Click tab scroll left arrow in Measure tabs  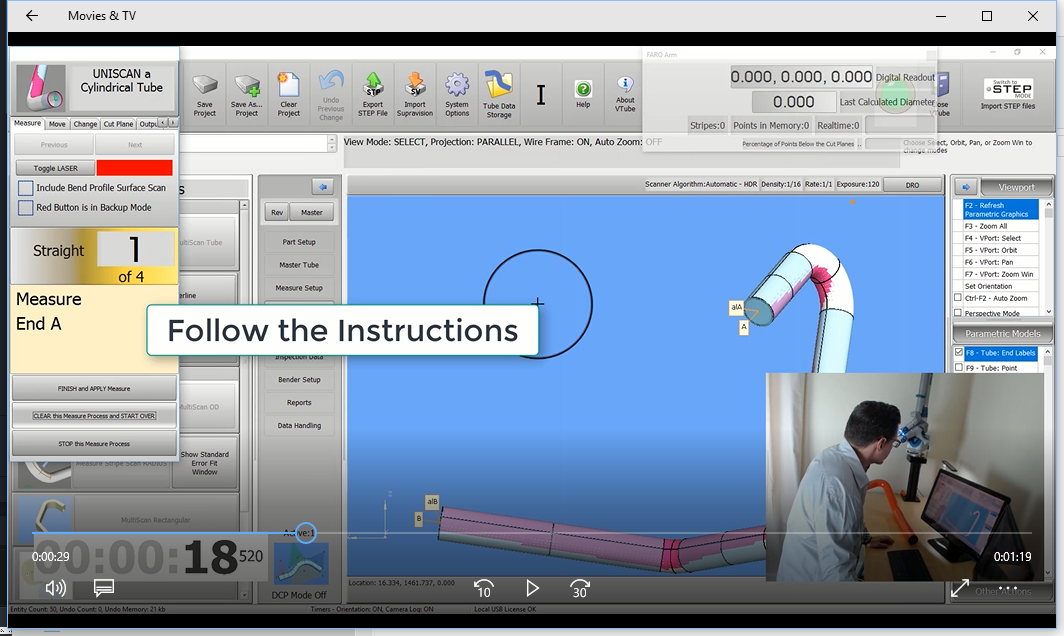[163, 123]
